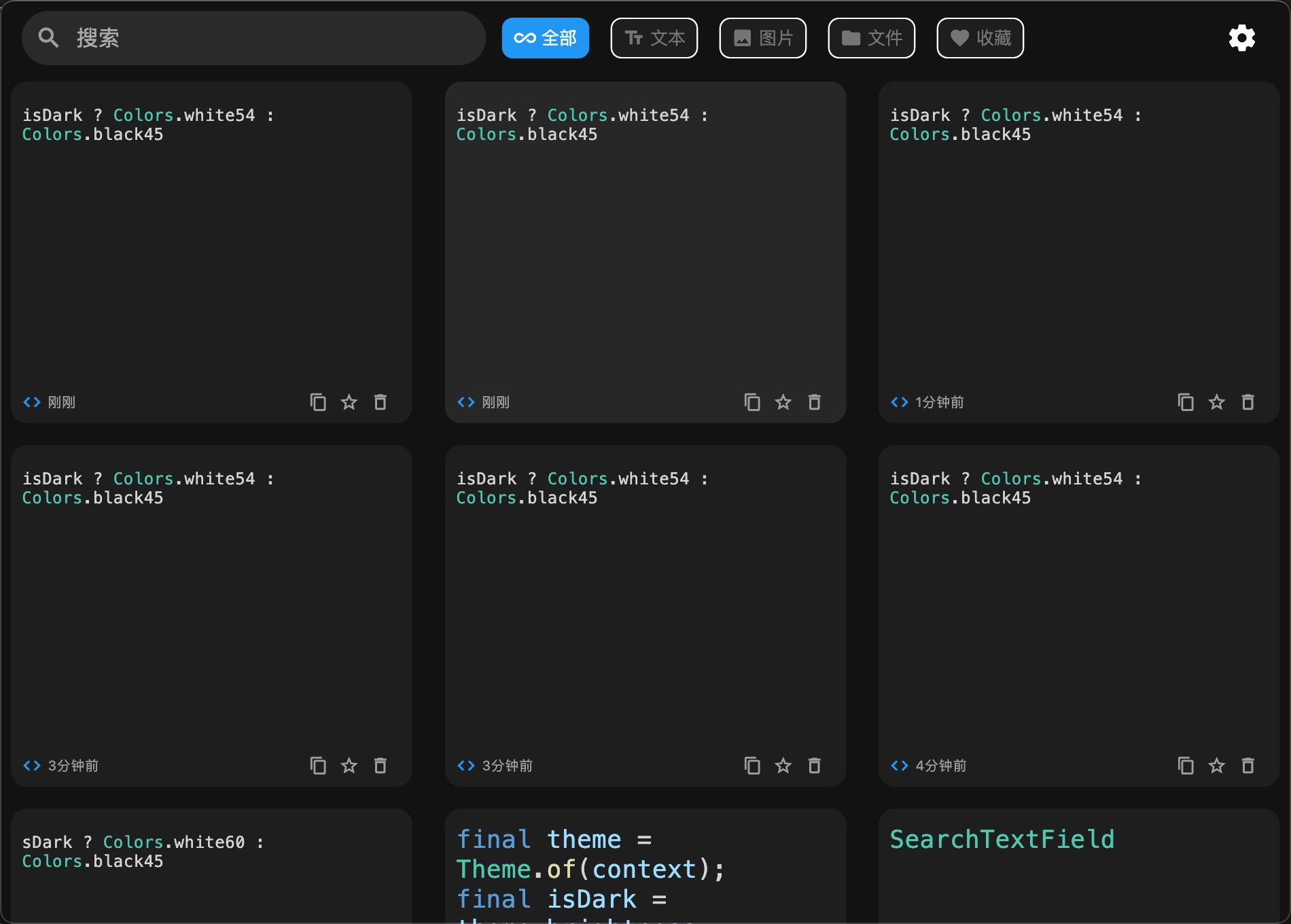Delete the 1分钟前 clipboard card
The width and height of the screenshot is (1291, 924).
1248,402
